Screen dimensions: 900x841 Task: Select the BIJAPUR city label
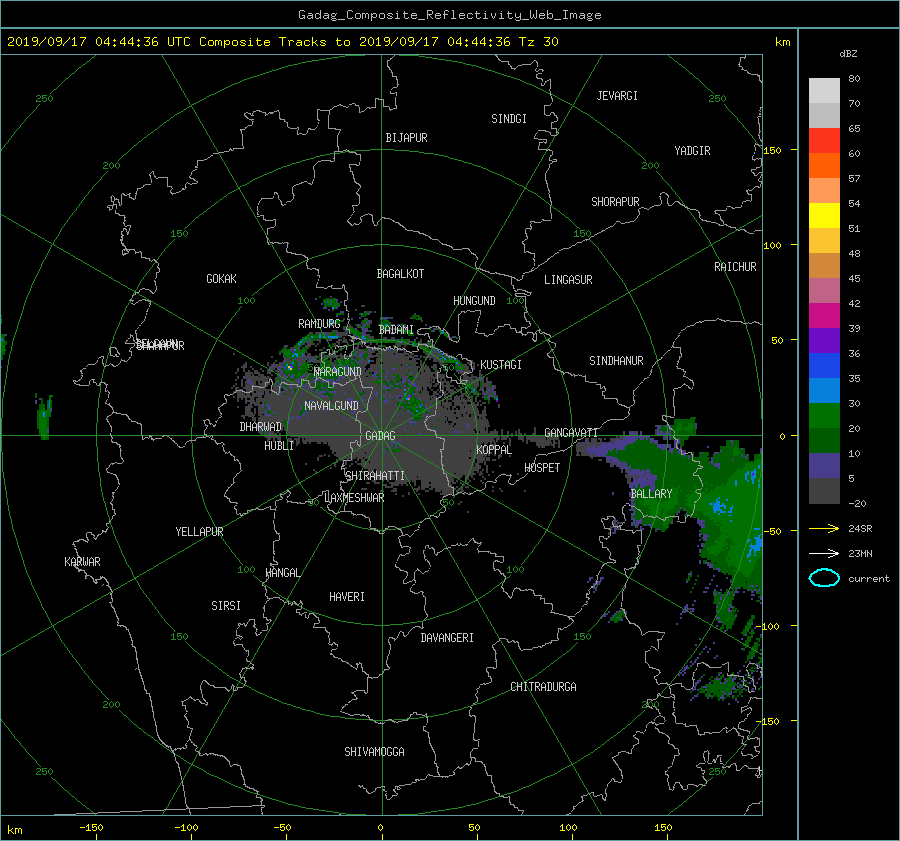[406, 138]
